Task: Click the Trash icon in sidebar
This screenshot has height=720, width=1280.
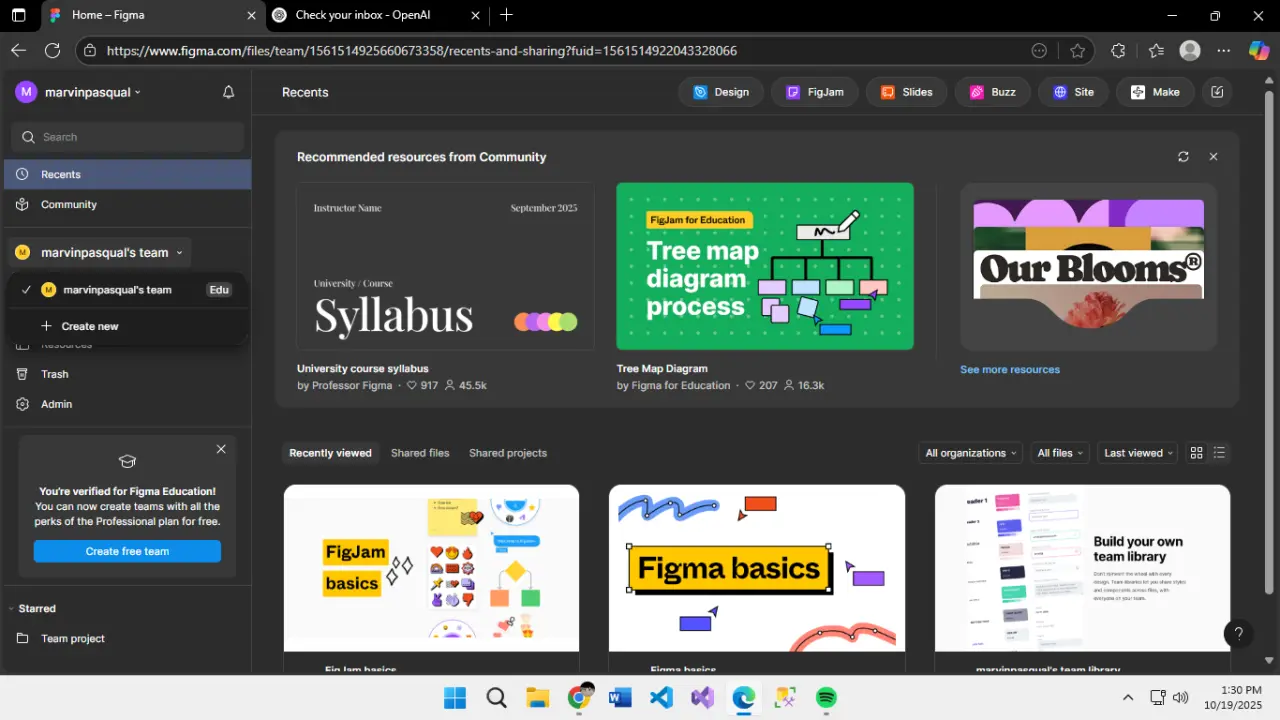Action: pyautogui.click(x=22, y=374)
